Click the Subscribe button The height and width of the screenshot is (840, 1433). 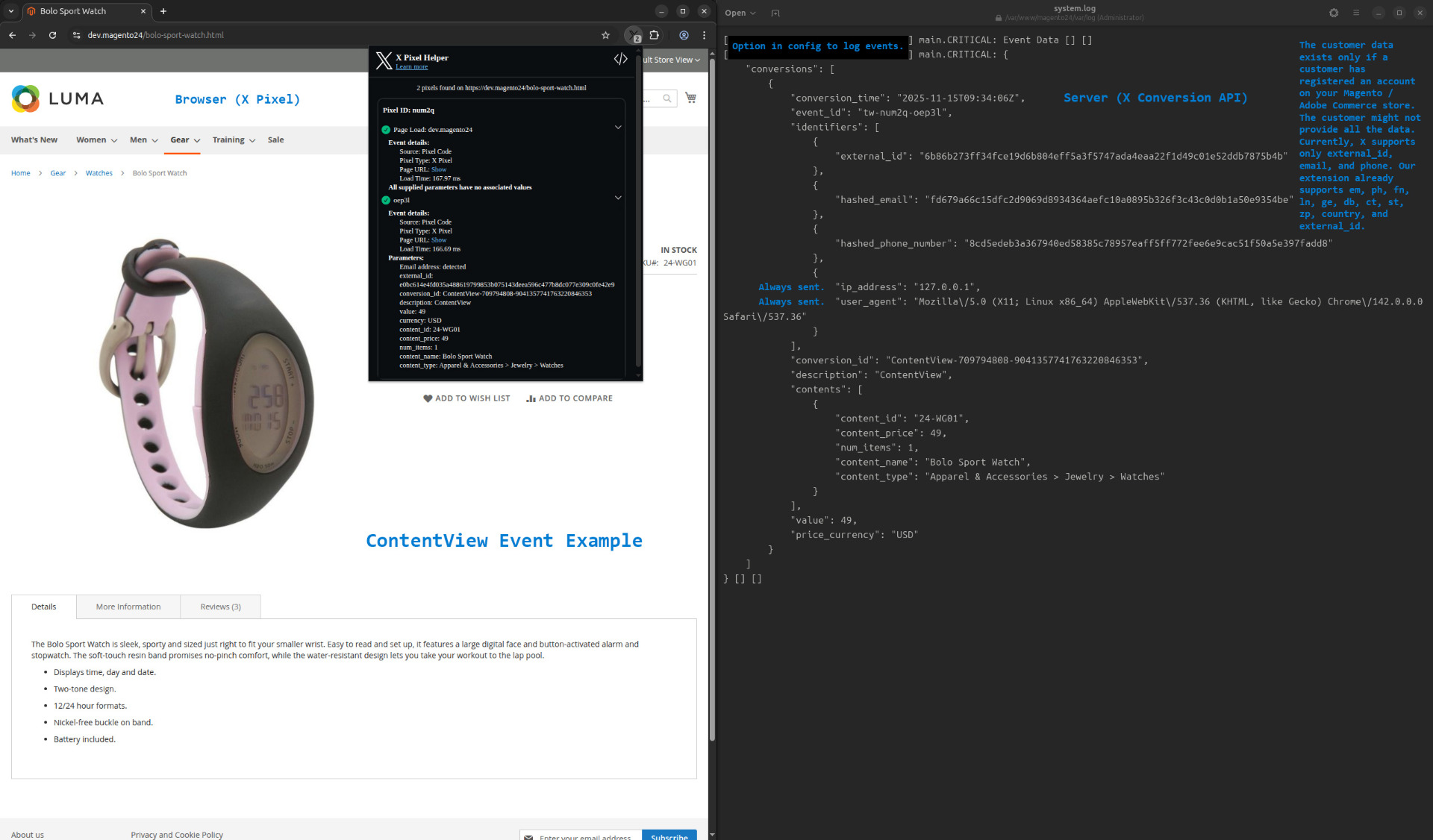[x=669, y=836]
